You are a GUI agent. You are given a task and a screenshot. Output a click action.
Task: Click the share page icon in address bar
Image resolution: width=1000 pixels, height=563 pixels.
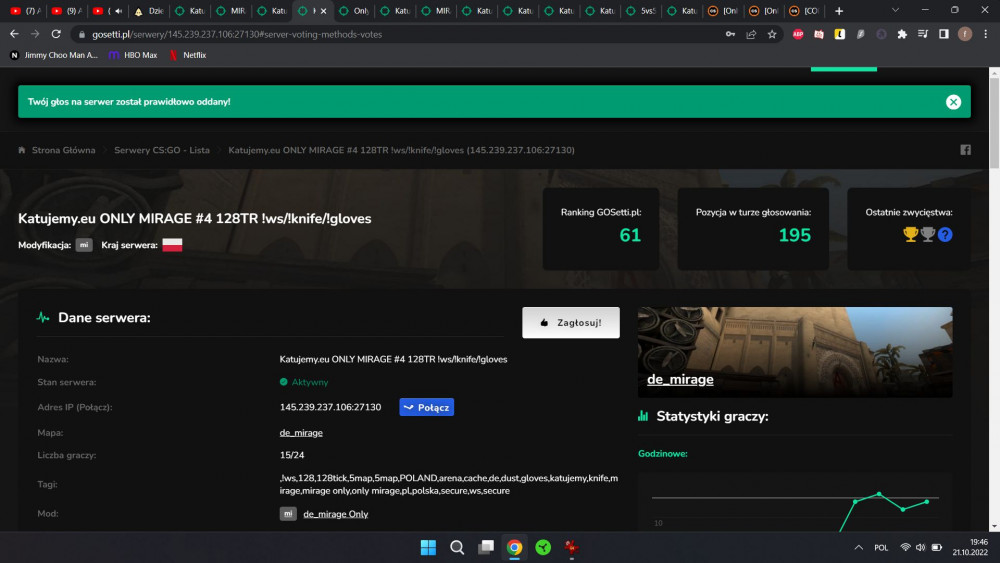[x=751, y=34]
